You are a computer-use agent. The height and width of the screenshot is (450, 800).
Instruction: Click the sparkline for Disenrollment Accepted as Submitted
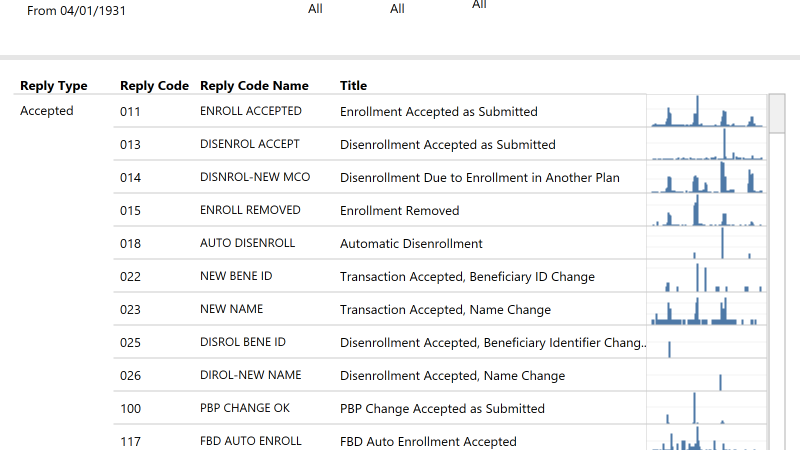706,145
